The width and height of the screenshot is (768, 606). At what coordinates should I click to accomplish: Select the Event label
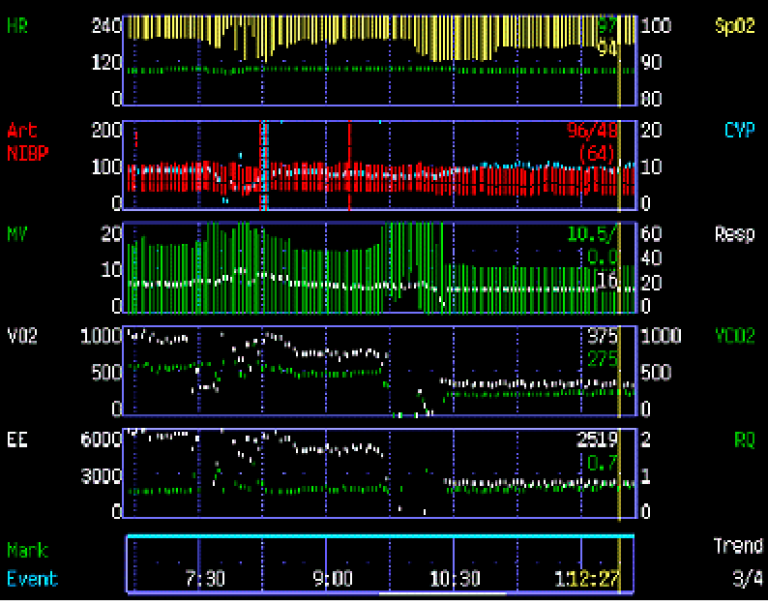tap(32, 579)
